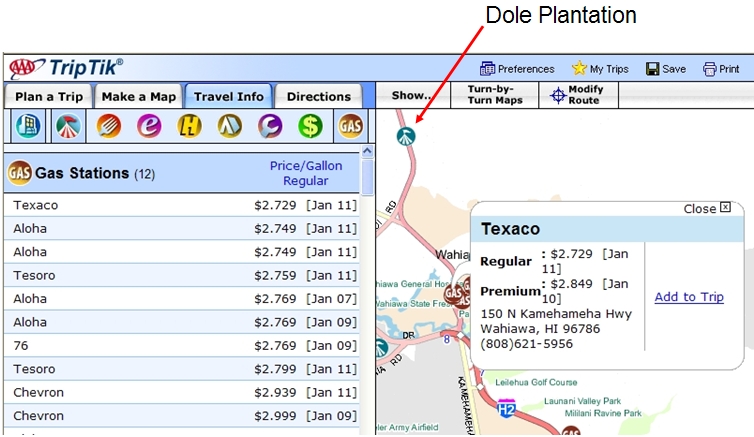Viewport: 754px width, 437px height.
Task: Select Aloha $2.769 [Jan 09] row
Action: (182, 322)
